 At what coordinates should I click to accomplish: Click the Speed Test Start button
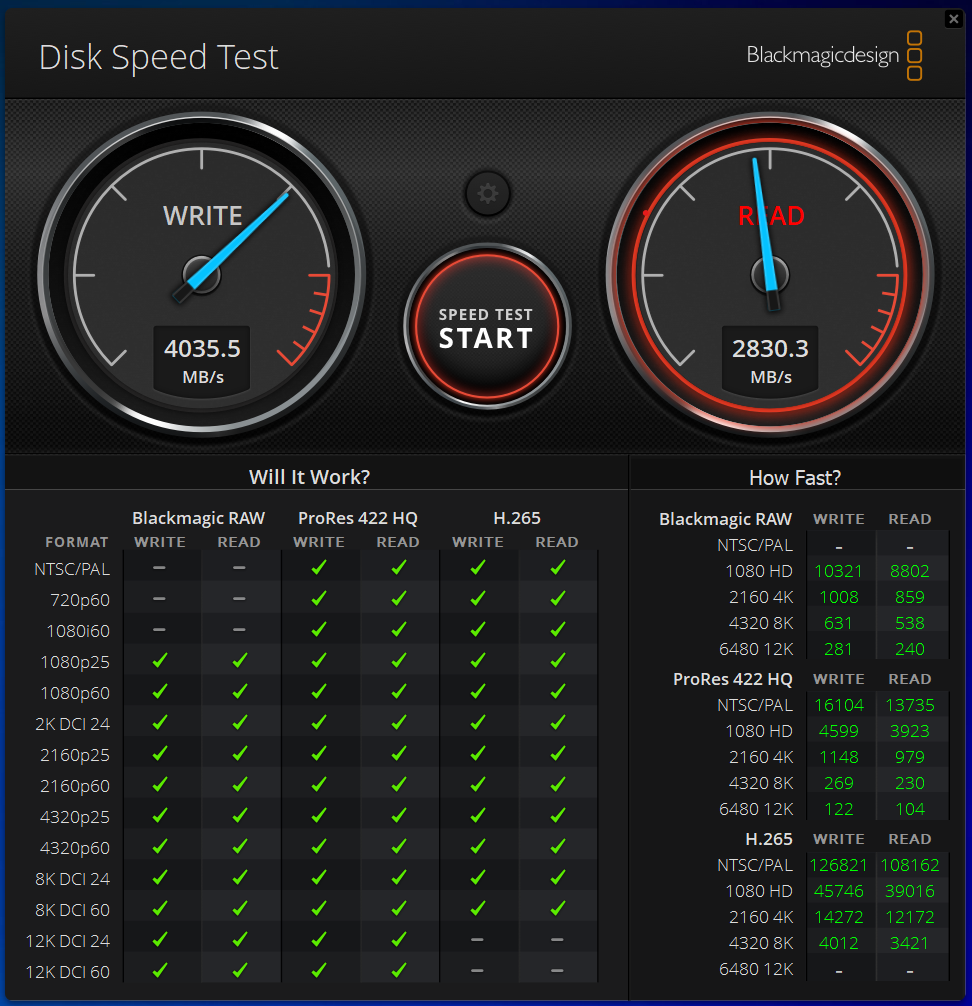(x=486, y=327)
